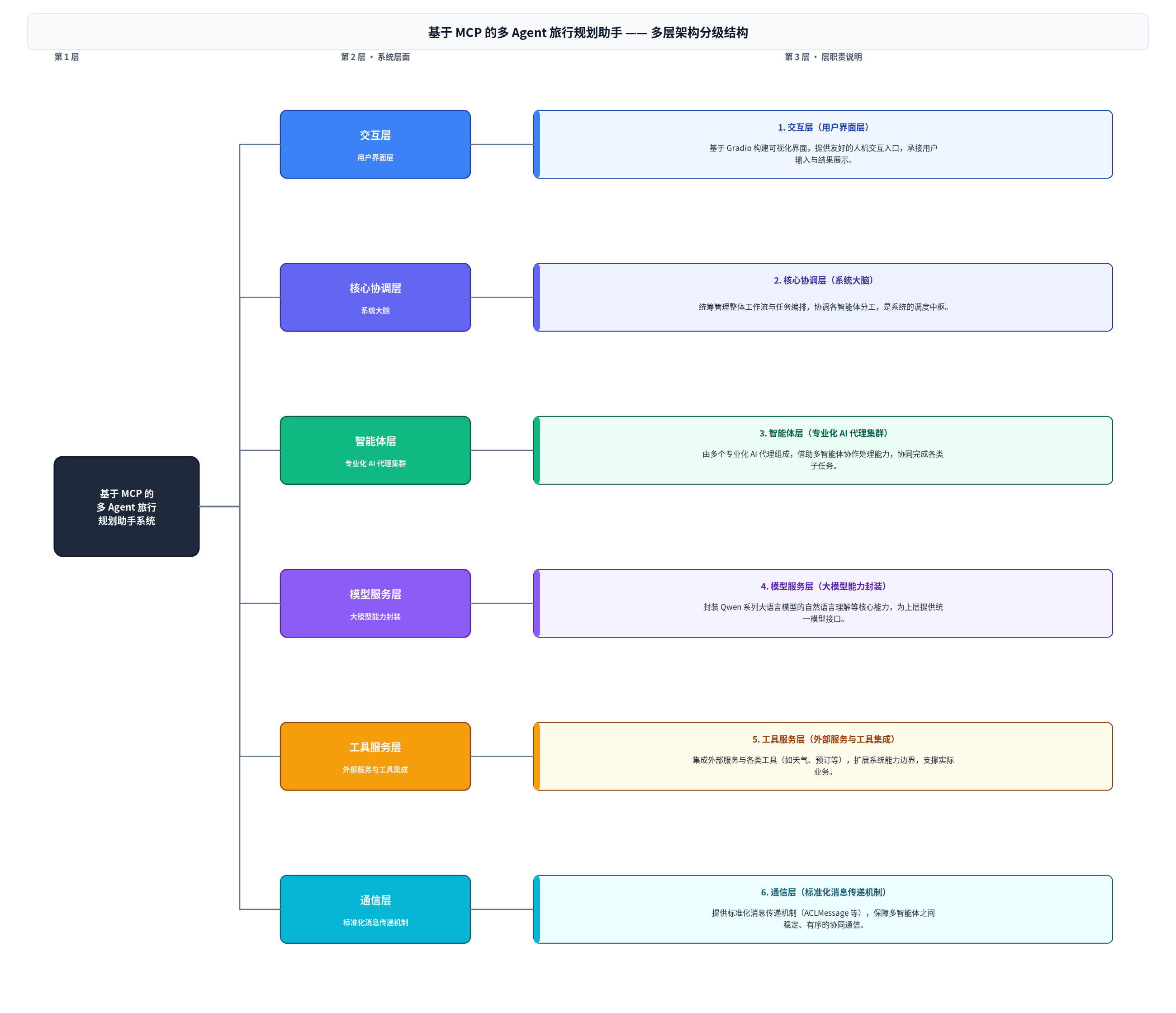Screen dimensions: 1176x1013
Task: Select the indigo 核心协调层 node
Action: click(x=375, y=297)
